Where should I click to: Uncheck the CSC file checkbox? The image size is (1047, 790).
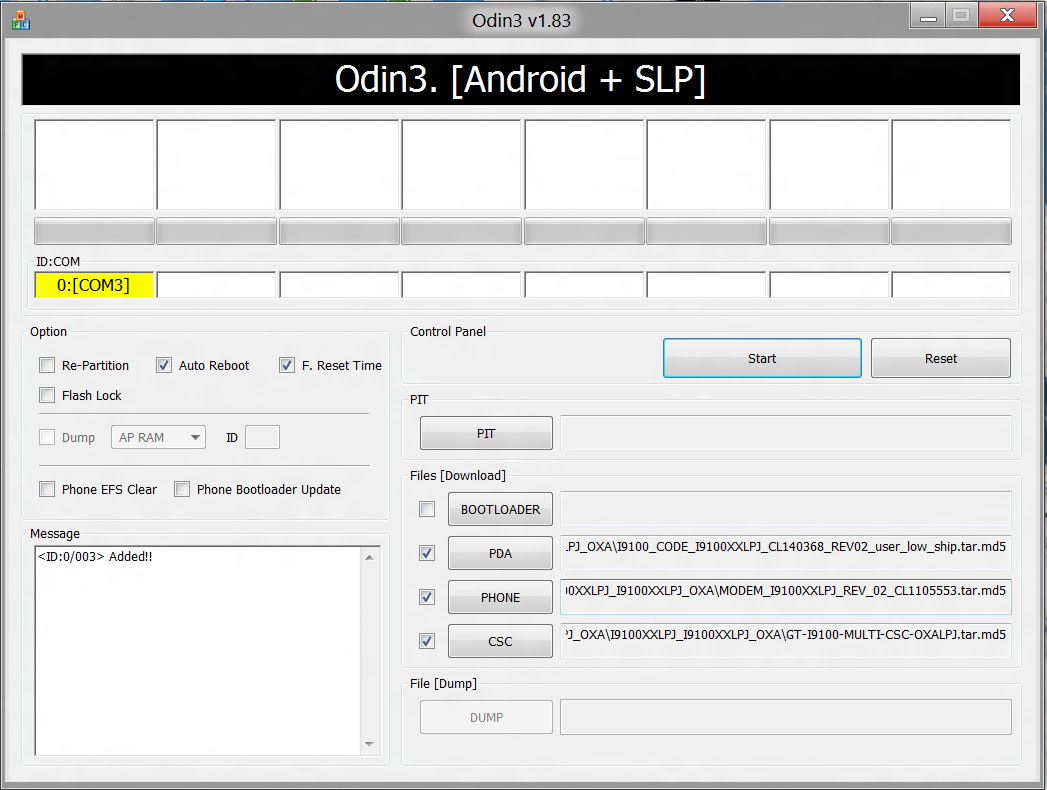tap(427, 642)
